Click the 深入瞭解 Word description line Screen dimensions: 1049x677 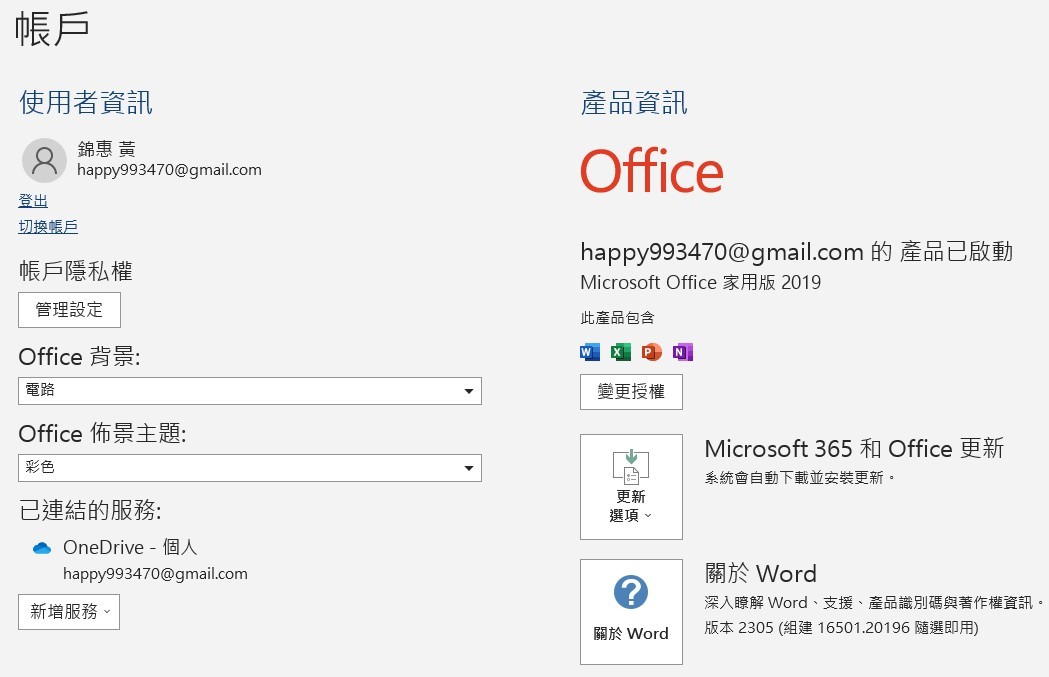point(874,602)
